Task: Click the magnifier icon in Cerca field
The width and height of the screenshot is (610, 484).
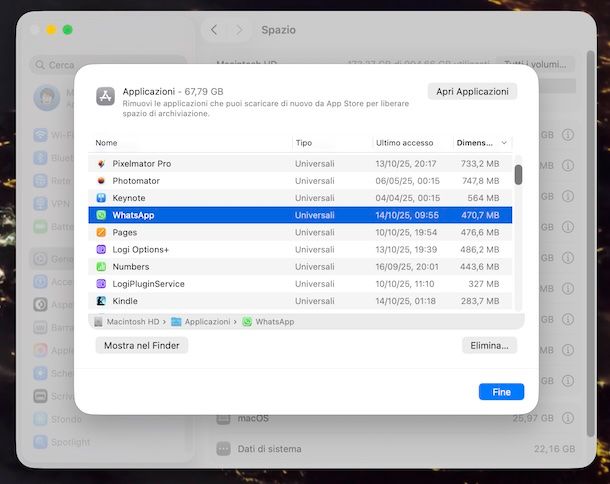Action: click(x=40, y=65)
